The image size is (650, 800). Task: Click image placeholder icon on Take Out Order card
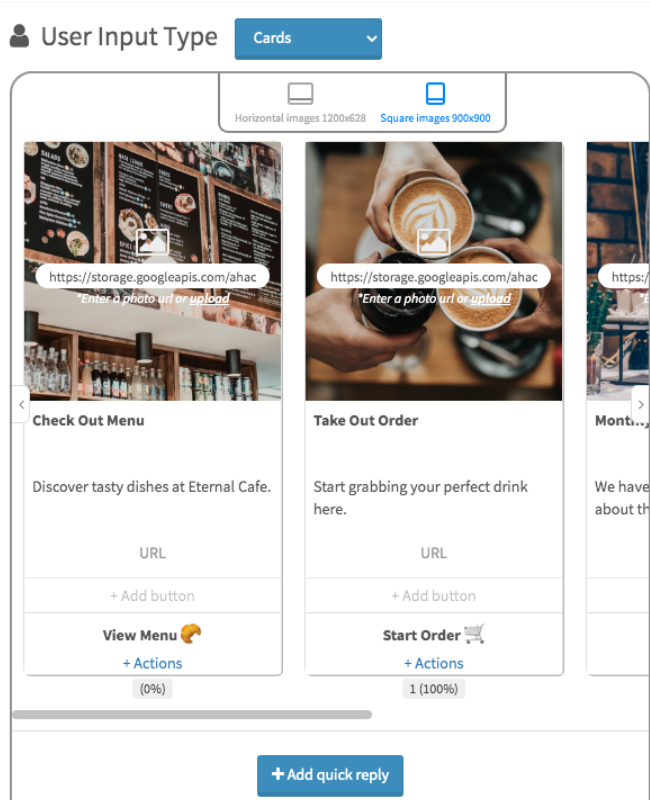coord(434,242)
